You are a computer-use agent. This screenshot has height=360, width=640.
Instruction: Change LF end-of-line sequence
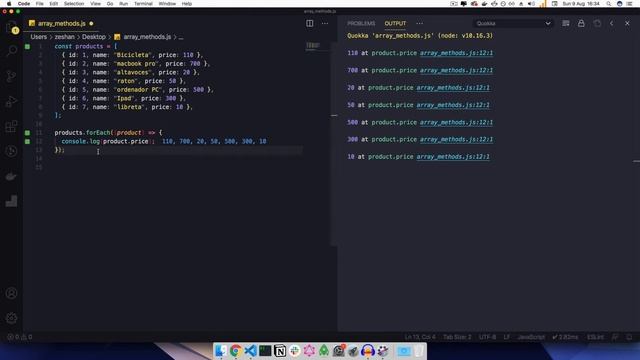coord(507,337)
